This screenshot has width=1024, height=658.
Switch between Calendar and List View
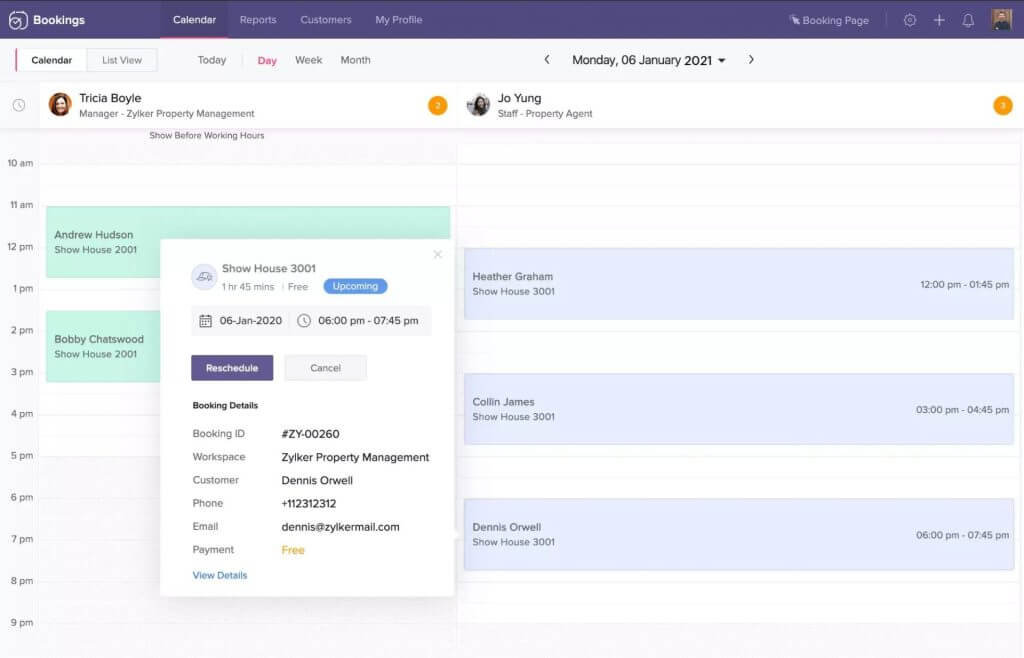121,60
